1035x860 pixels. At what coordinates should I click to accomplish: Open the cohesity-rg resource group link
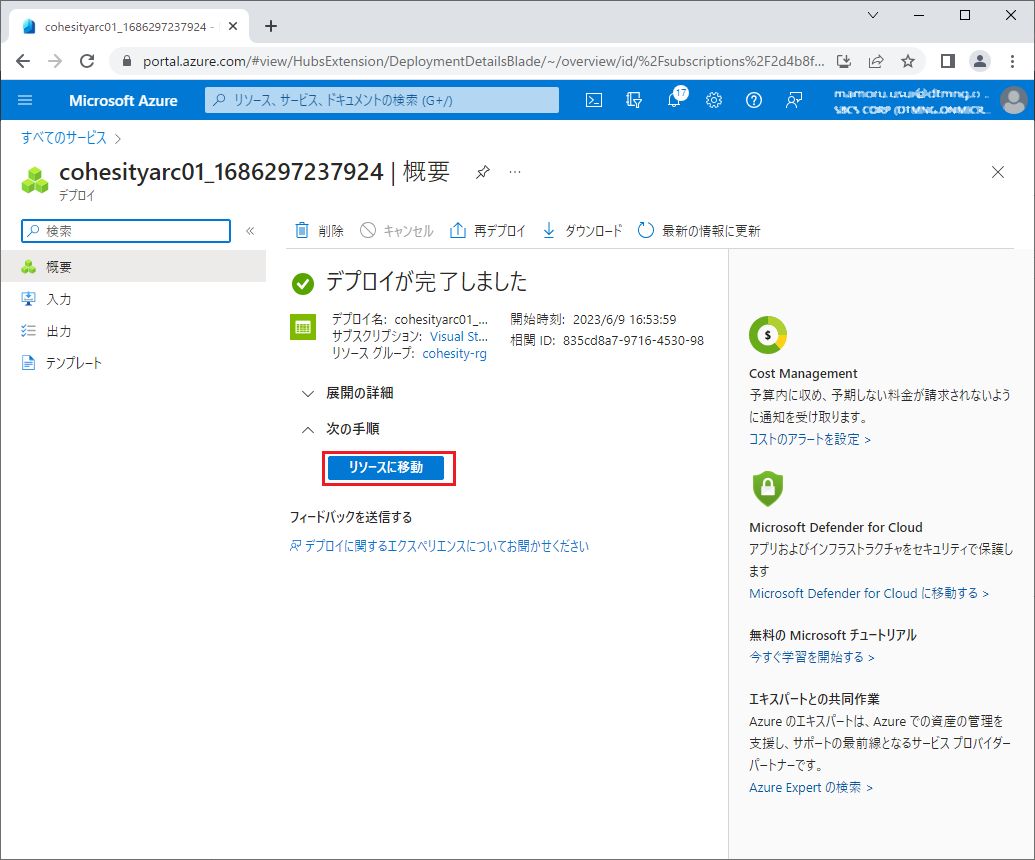point(454,354)
